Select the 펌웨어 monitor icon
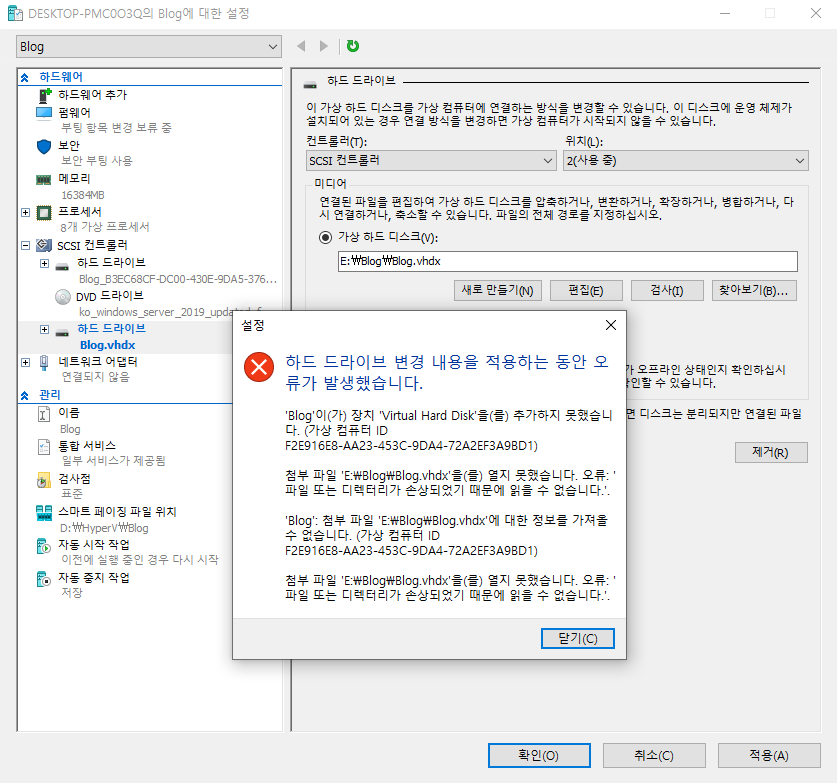This screenshot has width=837, height=783. pos(44,113)
